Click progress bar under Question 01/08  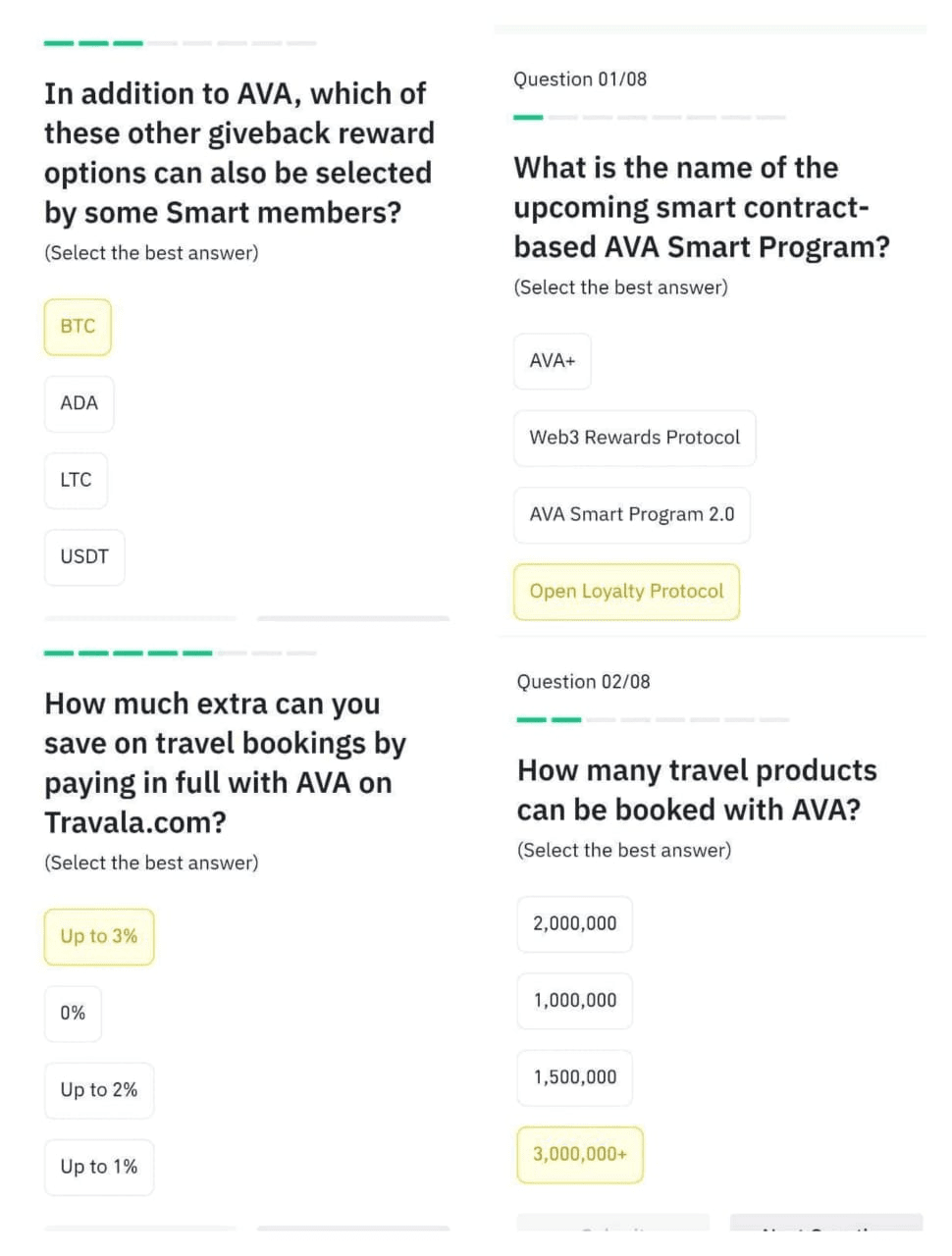coord(649,118)
